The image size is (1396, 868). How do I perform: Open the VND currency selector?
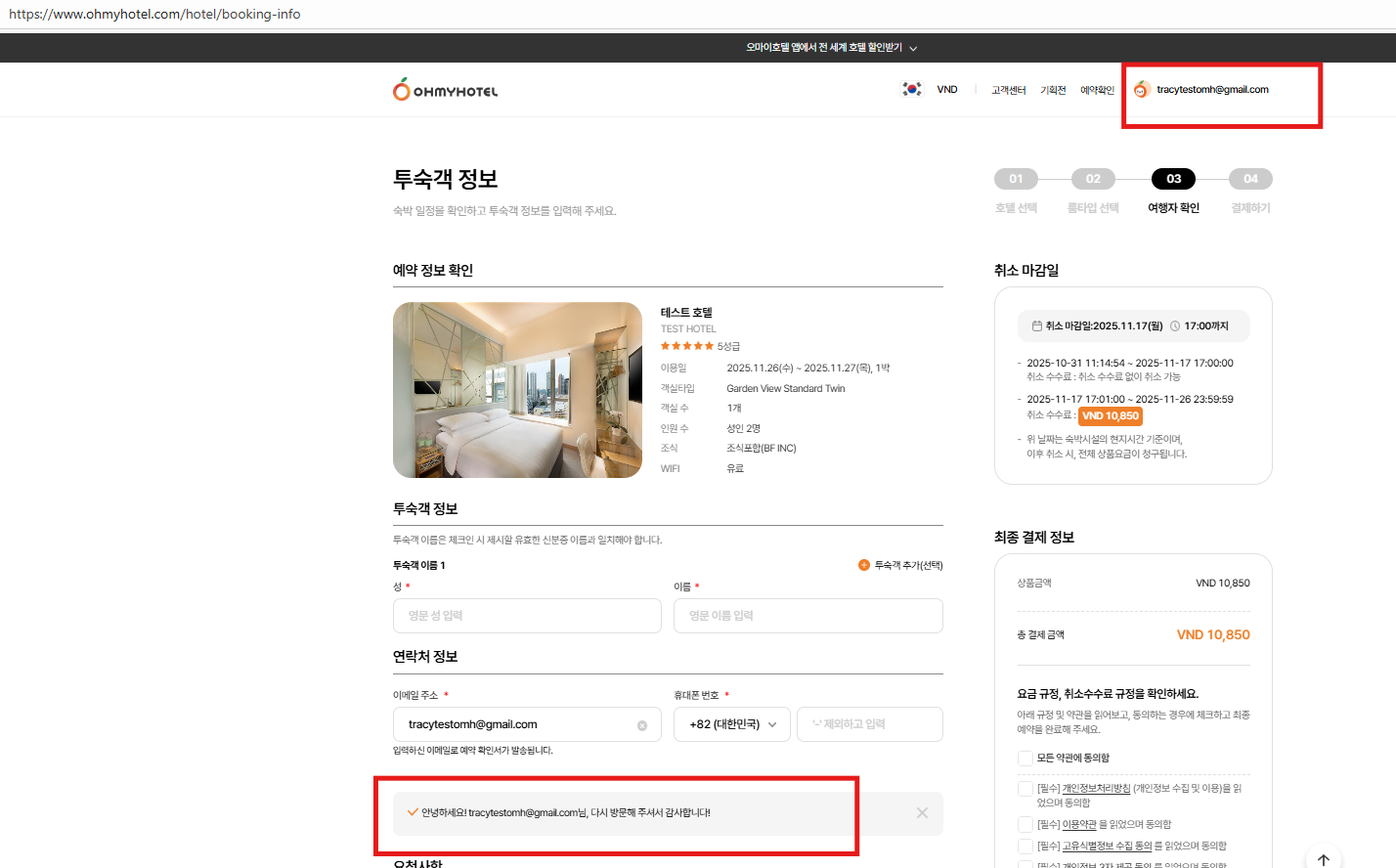947,90
